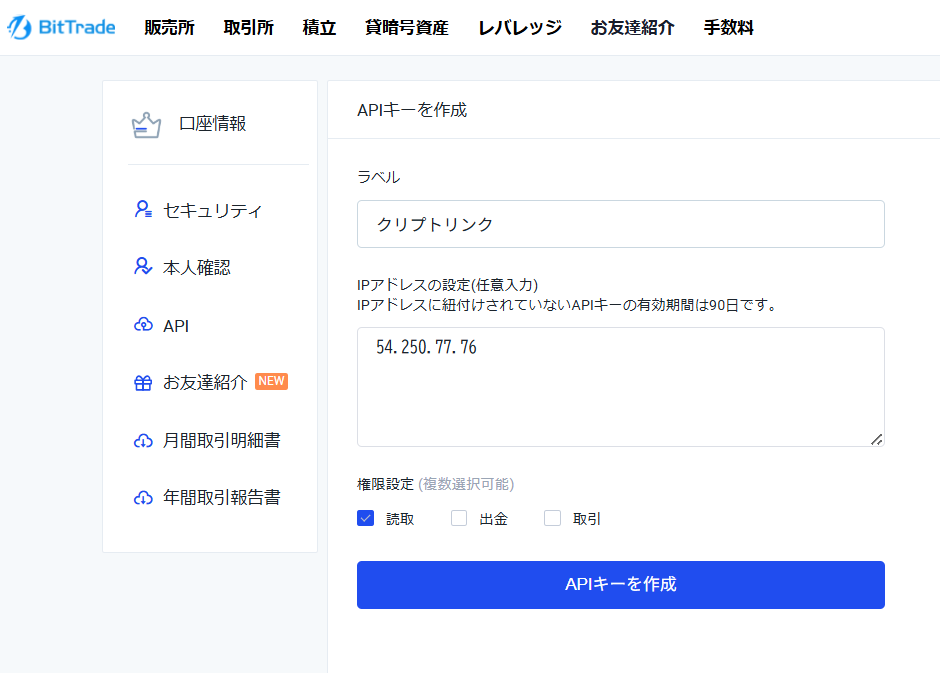Image resolution: width=940 pixels, height=673 pixels.
Task: Go to 本人確認 in the sidebar
Action: pos(197,267)
